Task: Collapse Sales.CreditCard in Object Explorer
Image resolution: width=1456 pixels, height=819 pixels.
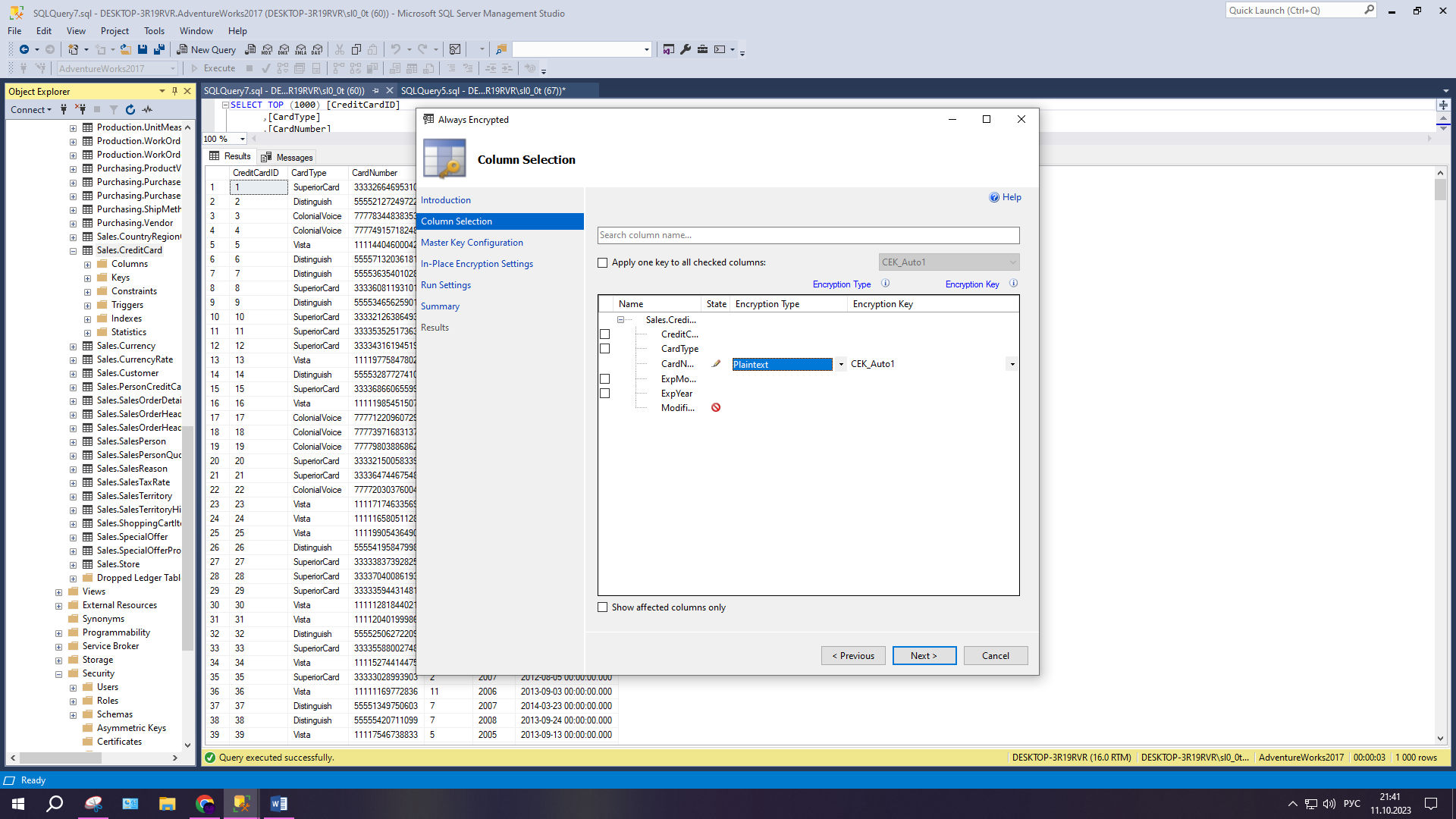Action: pyautogui.click(x=74, y=251)
